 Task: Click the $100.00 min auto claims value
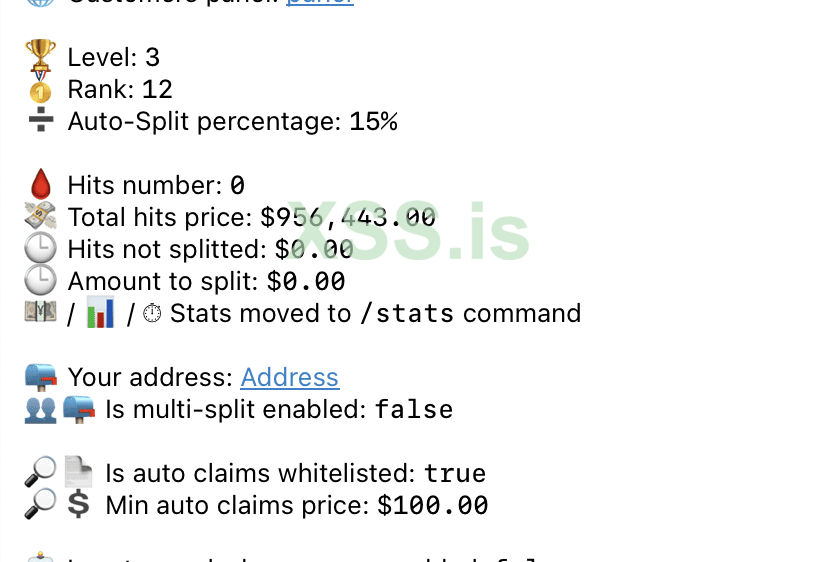pos(433,505)
